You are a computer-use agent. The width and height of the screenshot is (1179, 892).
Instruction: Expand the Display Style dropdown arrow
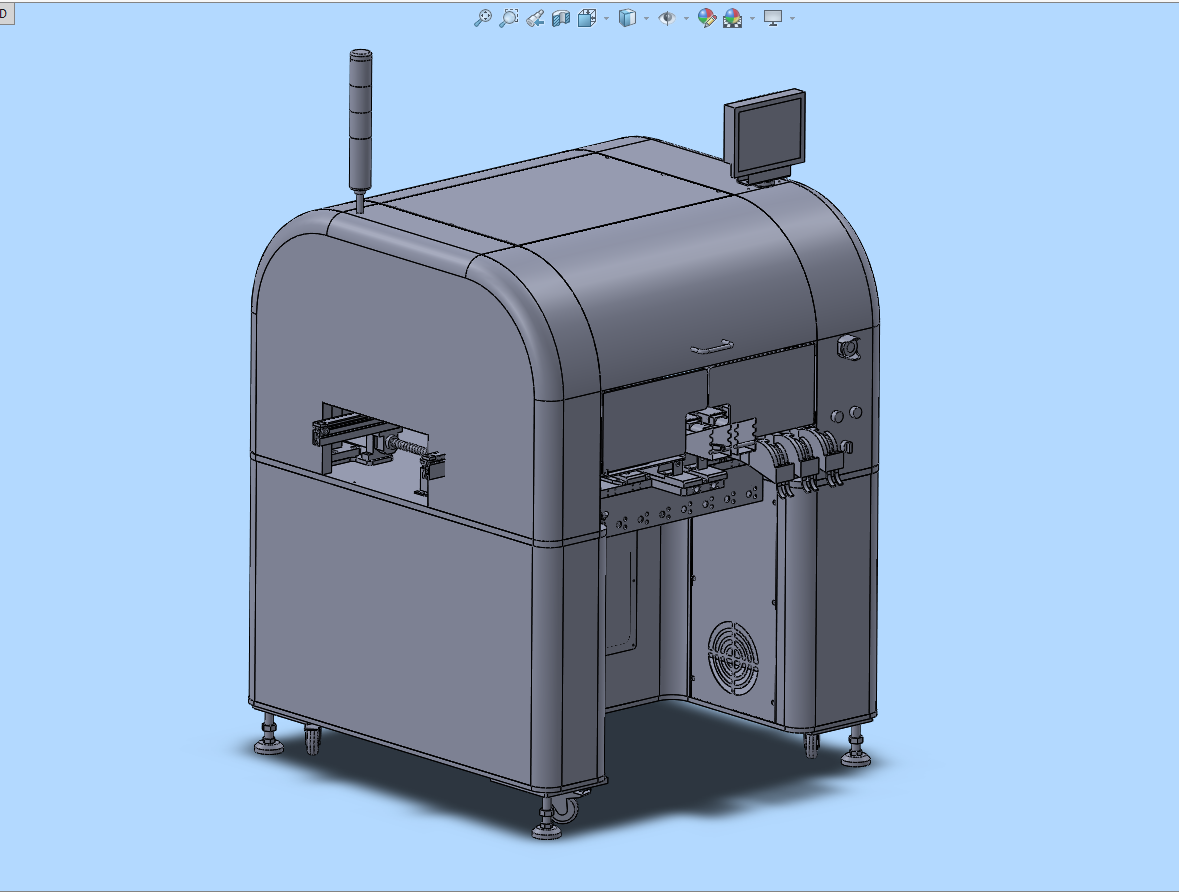647,19
